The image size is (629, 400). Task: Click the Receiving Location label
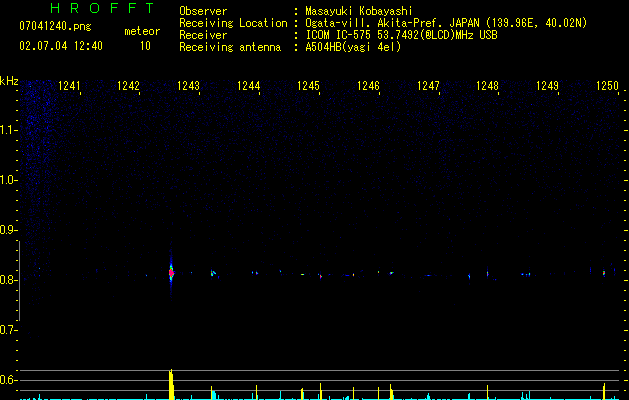[233, 23]
